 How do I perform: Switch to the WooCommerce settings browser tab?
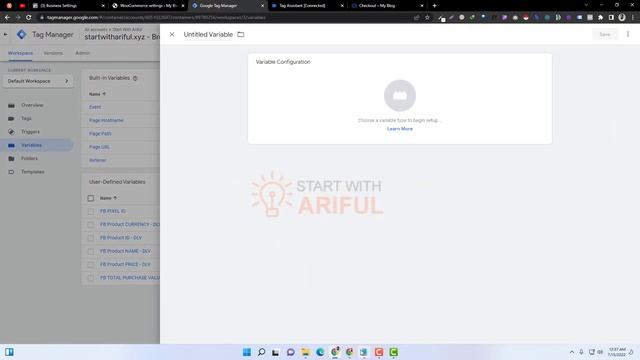148,6
